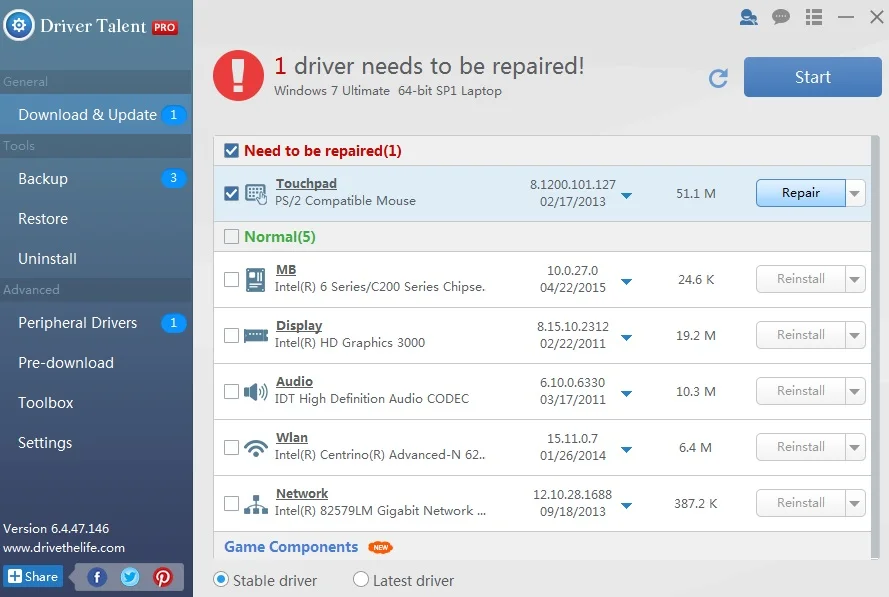Check the Display driver checkbox

(231, 336)
